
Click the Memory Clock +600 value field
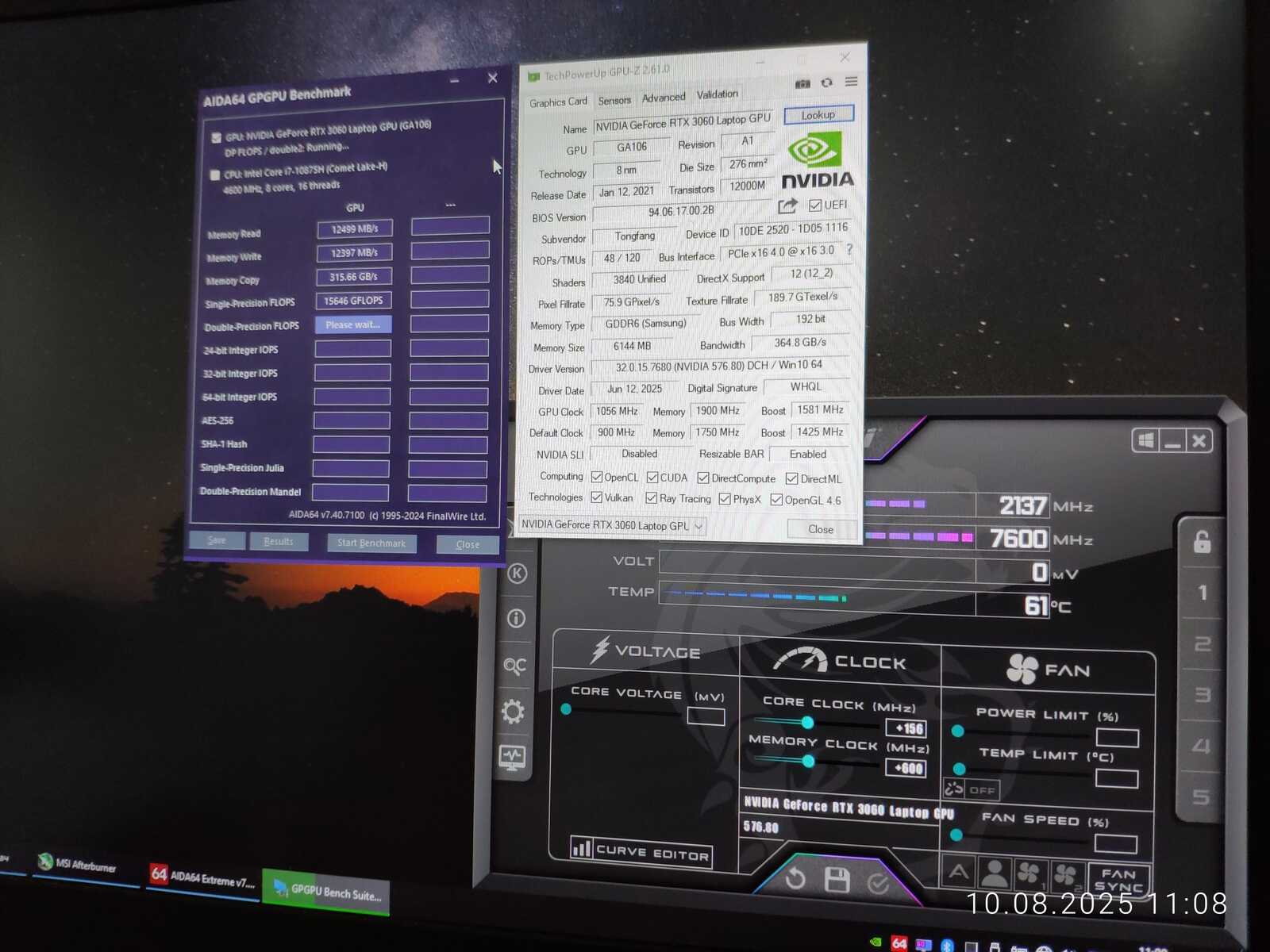pyautogui.click(x=906, y=768)
